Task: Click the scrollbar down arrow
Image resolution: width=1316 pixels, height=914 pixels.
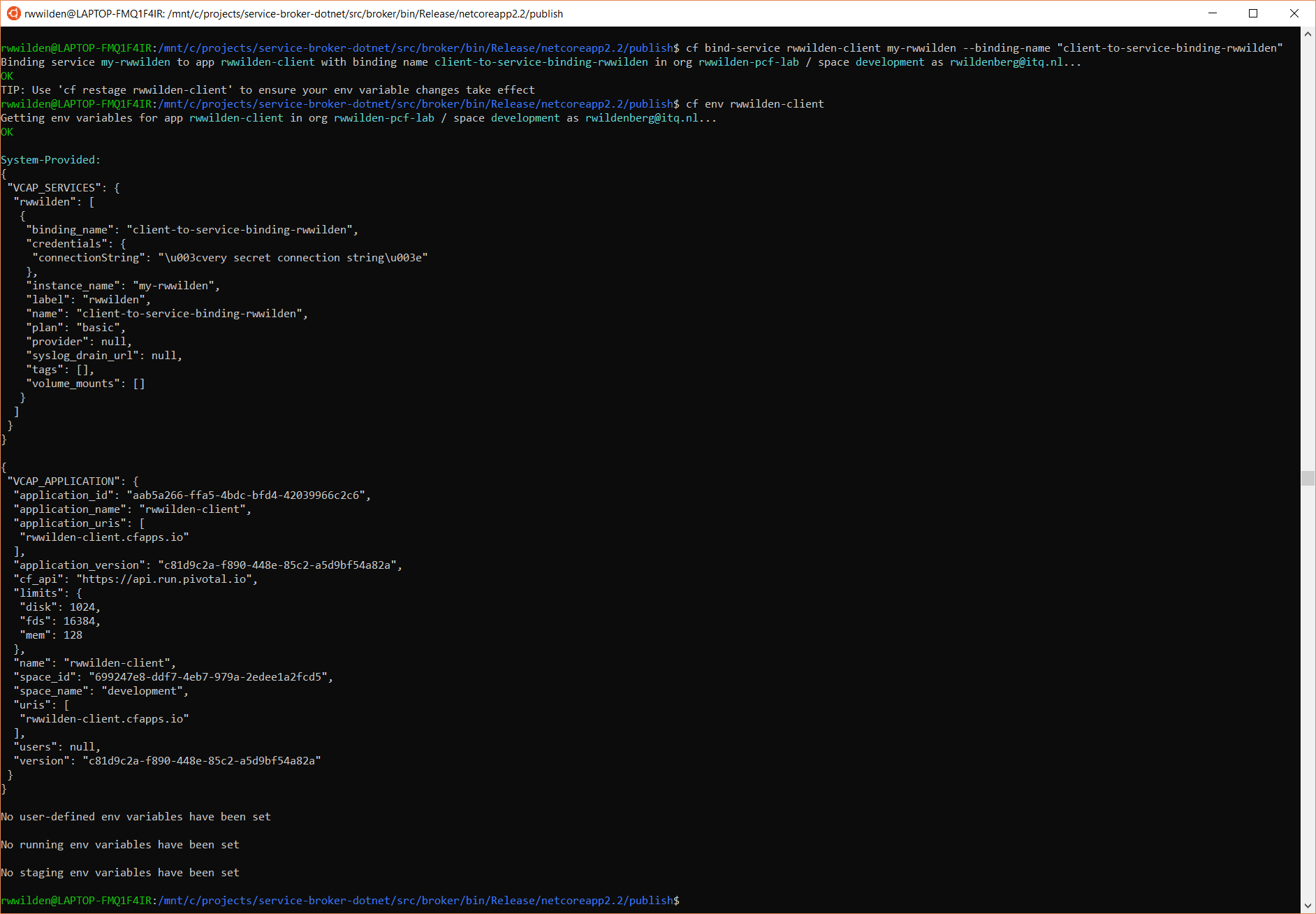Action: tap(1308, 906)
